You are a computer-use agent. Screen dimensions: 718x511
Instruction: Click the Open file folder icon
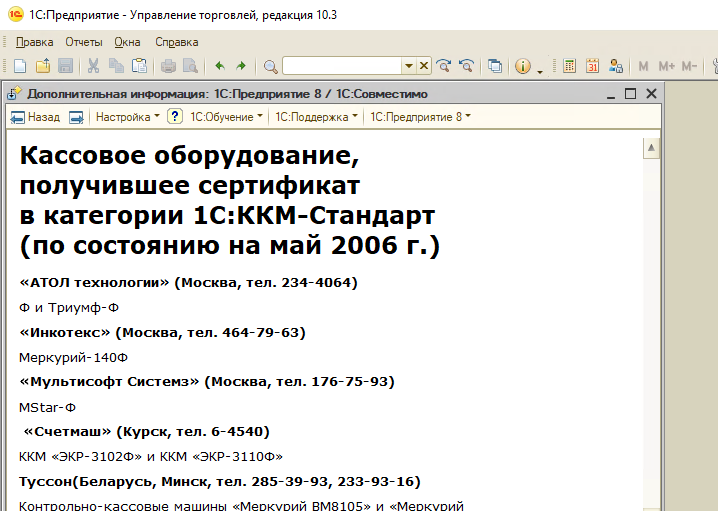tap(43, 66)
